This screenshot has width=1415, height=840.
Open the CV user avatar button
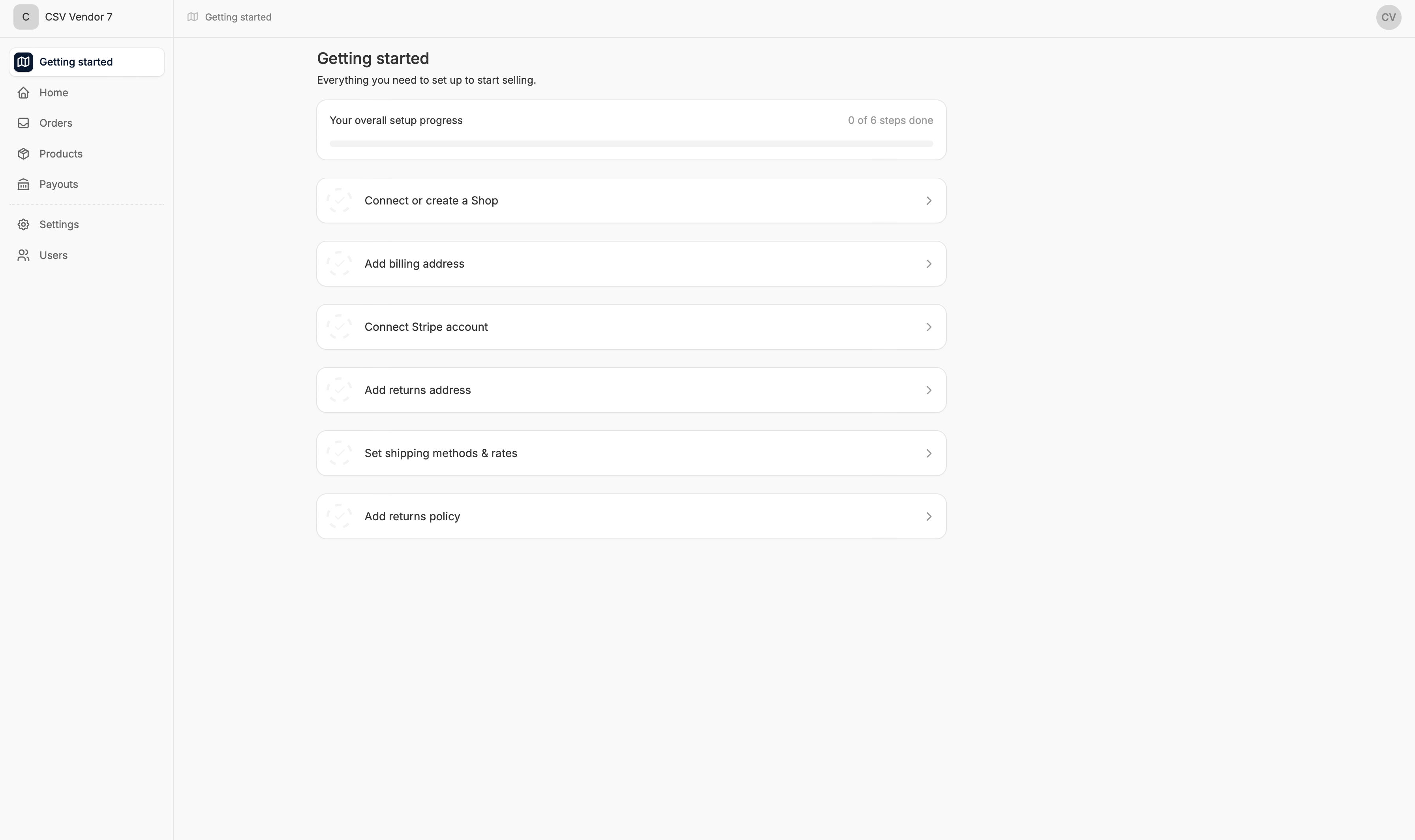(1389, 17)
